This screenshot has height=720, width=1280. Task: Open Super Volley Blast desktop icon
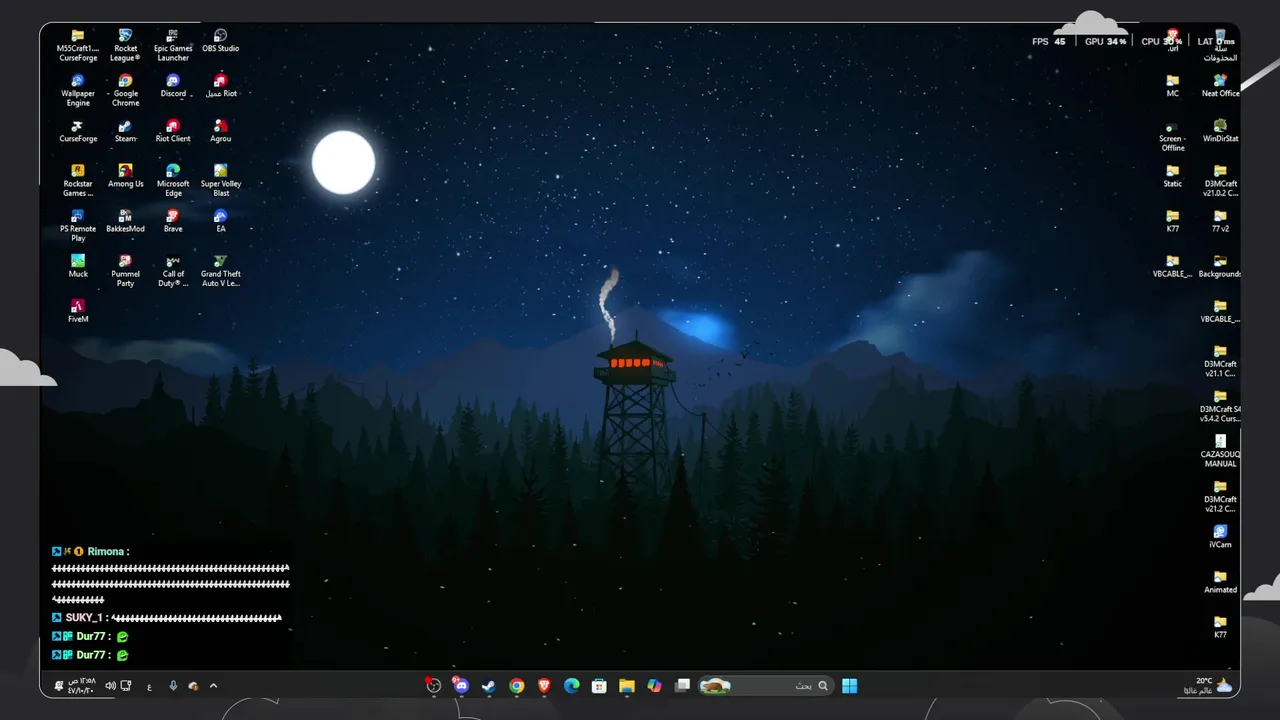[221, 180]
